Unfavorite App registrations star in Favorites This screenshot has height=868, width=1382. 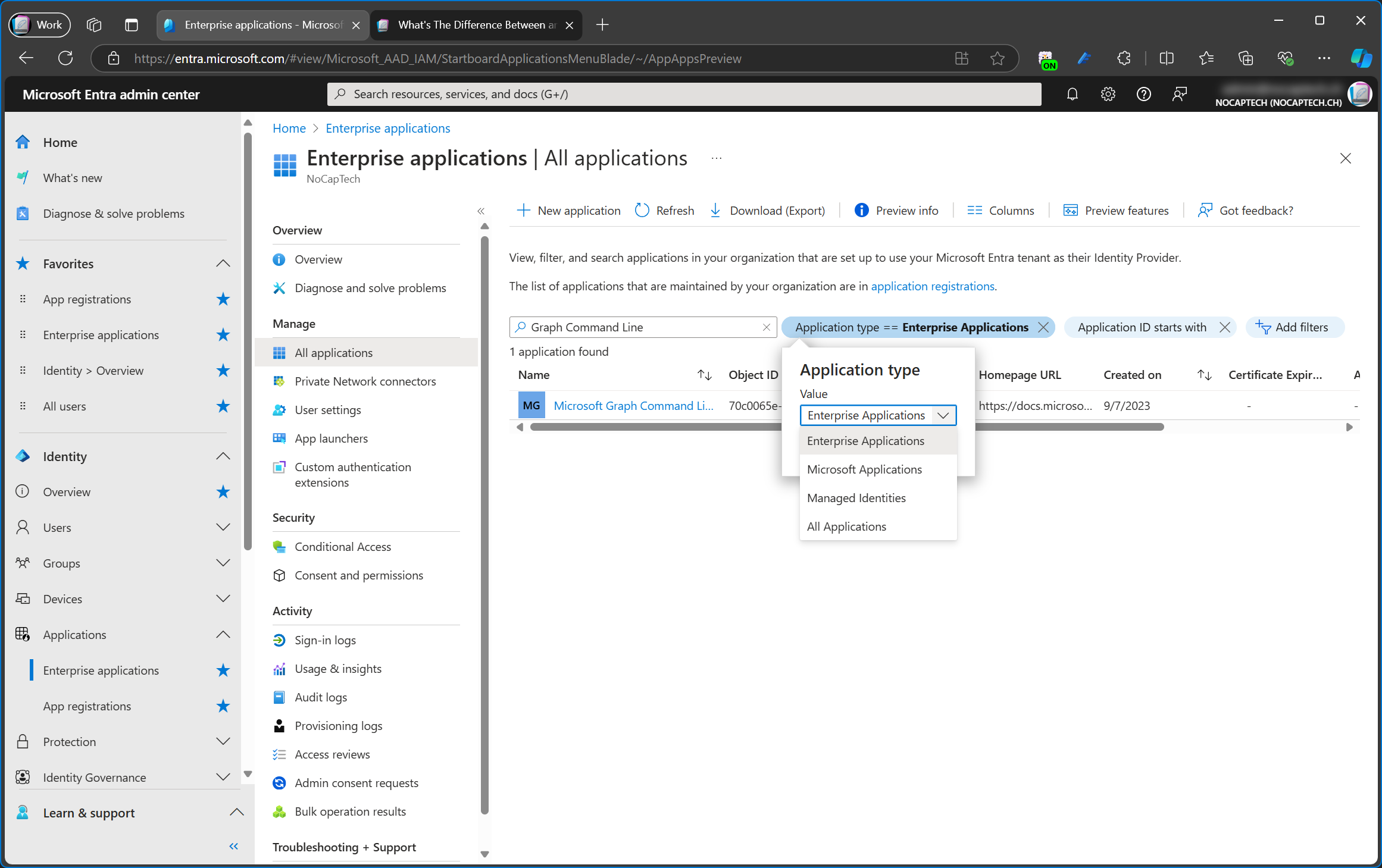pos(223,299)
